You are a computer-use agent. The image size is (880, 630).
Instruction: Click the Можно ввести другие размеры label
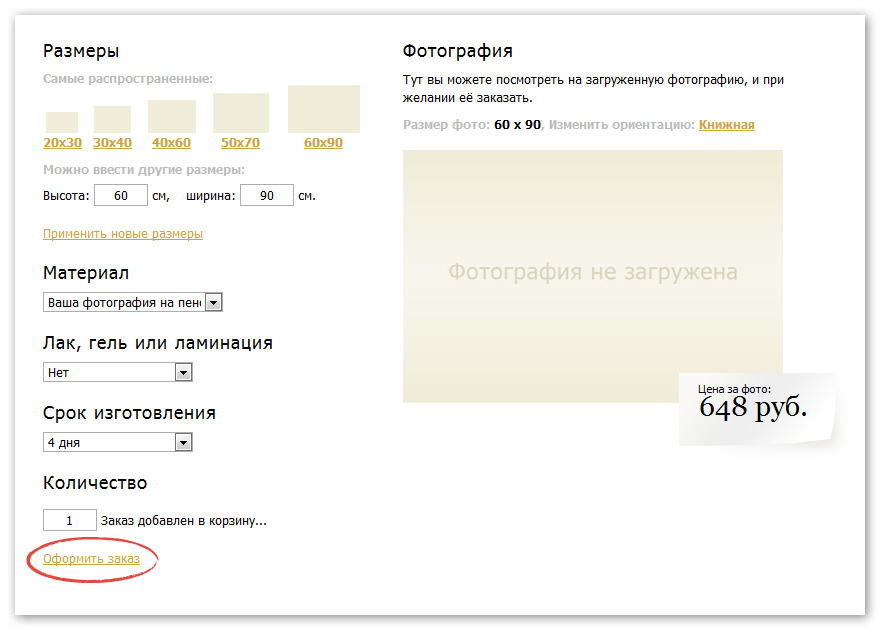(144, 169)
